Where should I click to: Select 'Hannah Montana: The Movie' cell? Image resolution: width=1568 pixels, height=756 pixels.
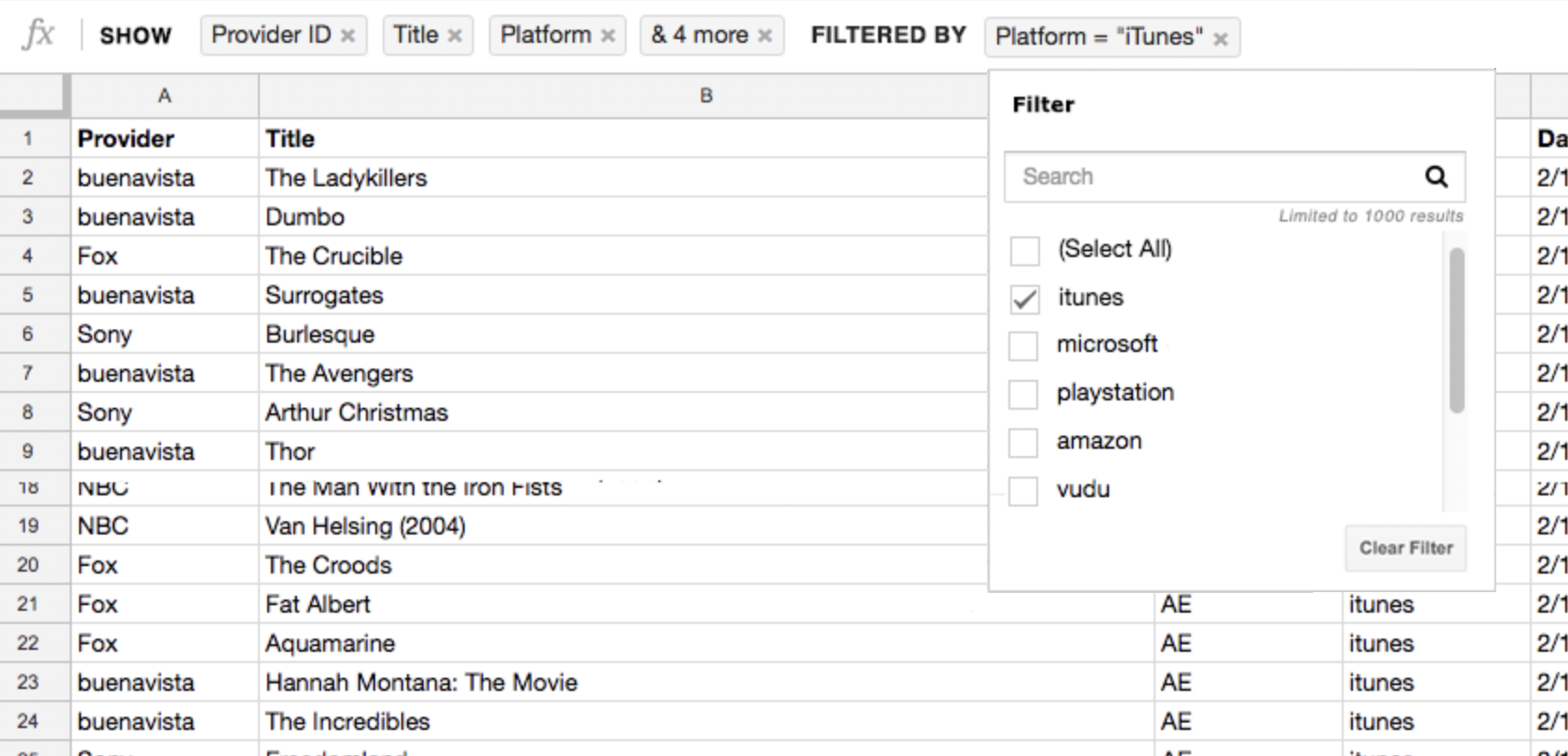point(706,682)
